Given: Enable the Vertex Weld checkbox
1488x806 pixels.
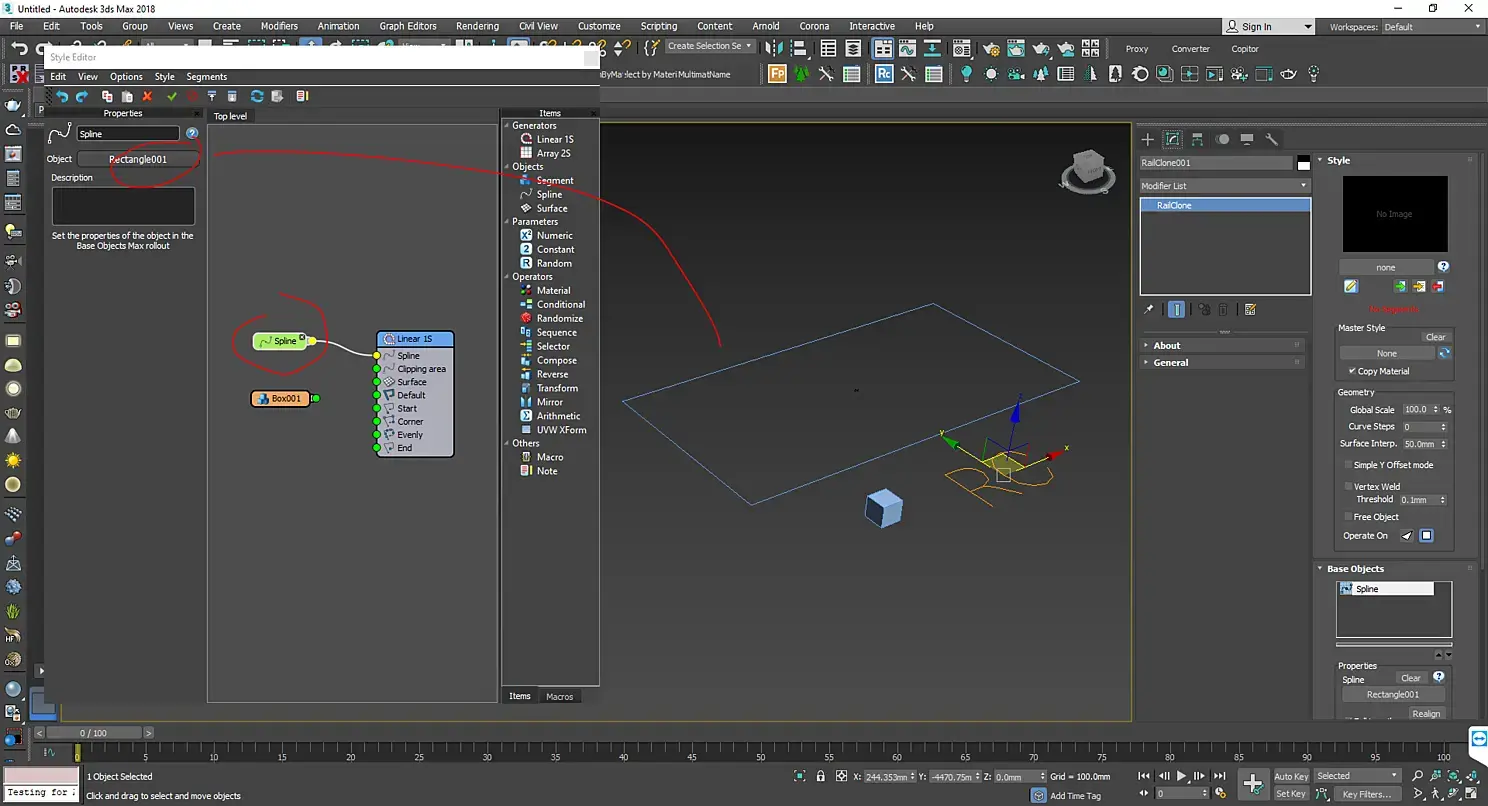Looking at the screenshot, I should pyautogui.click(x=1348, y=487).
